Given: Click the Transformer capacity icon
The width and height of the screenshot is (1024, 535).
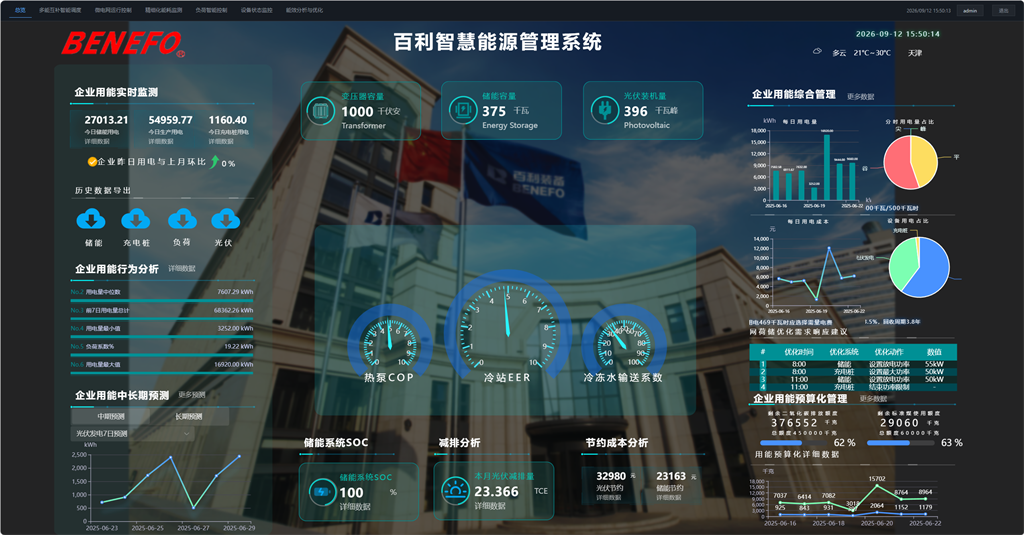Looking at the screenshot, I should pyautogui.click(x=320, y=110).
